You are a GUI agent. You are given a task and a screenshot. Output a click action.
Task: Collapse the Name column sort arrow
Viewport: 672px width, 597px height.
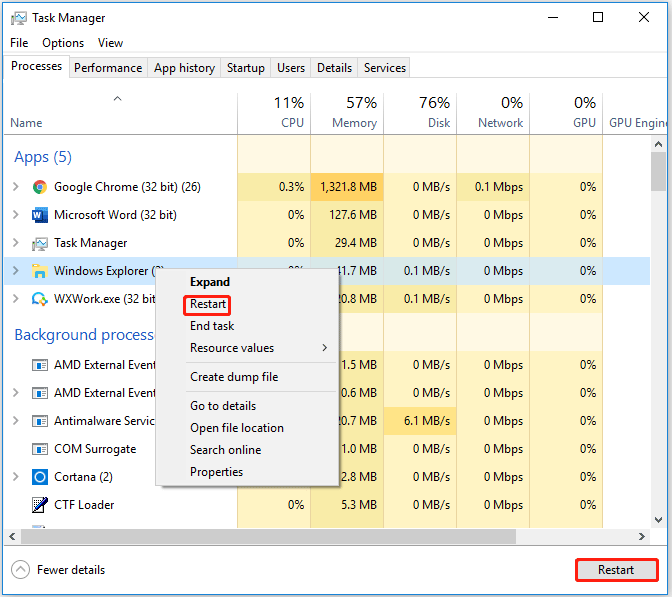[x=117, y=99]
